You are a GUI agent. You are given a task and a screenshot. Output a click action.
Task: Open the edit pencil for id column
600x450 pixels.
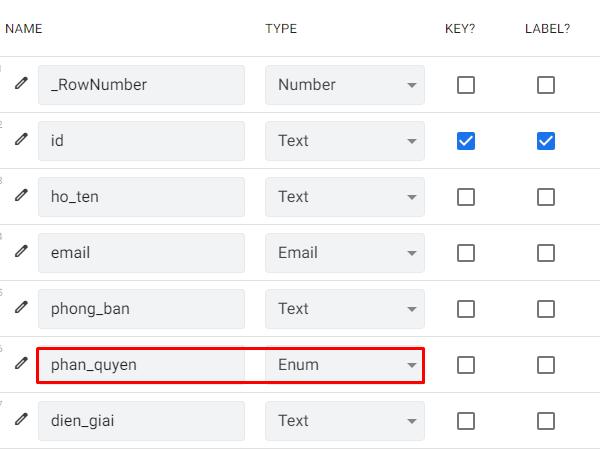tap(21, 140)
